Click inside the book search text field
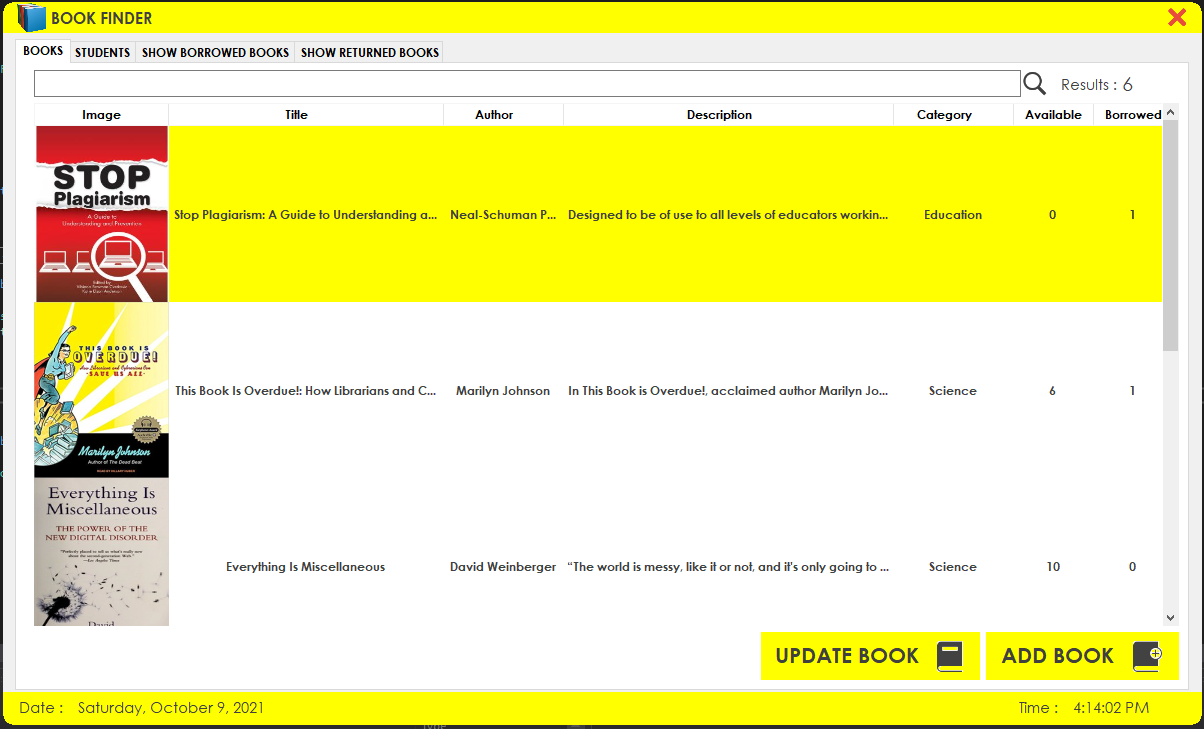 [526, 84]
